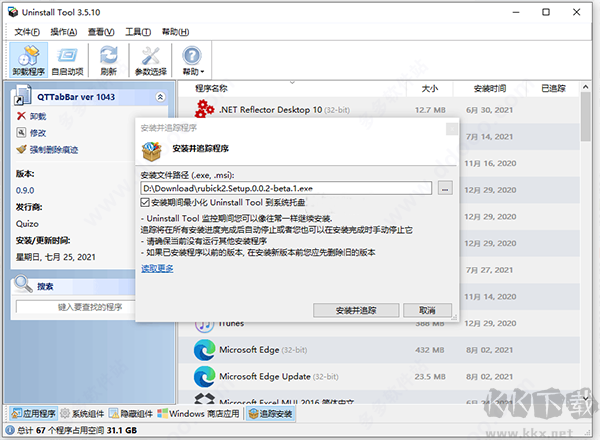Click the QTTabBar program icon in sidebar
600x440 pixels.
(x=22, y=96)
